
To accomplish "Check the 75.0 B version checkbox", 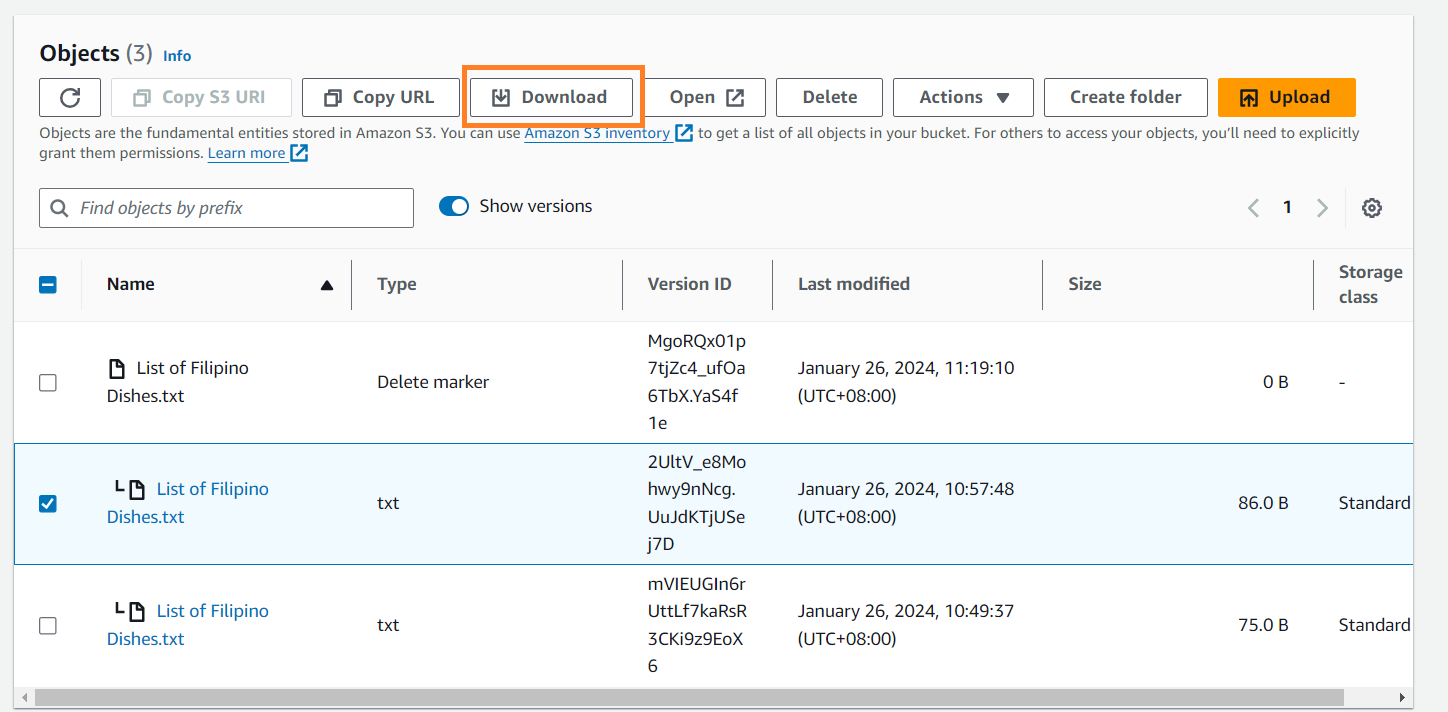I will click(x=48, y=626).
